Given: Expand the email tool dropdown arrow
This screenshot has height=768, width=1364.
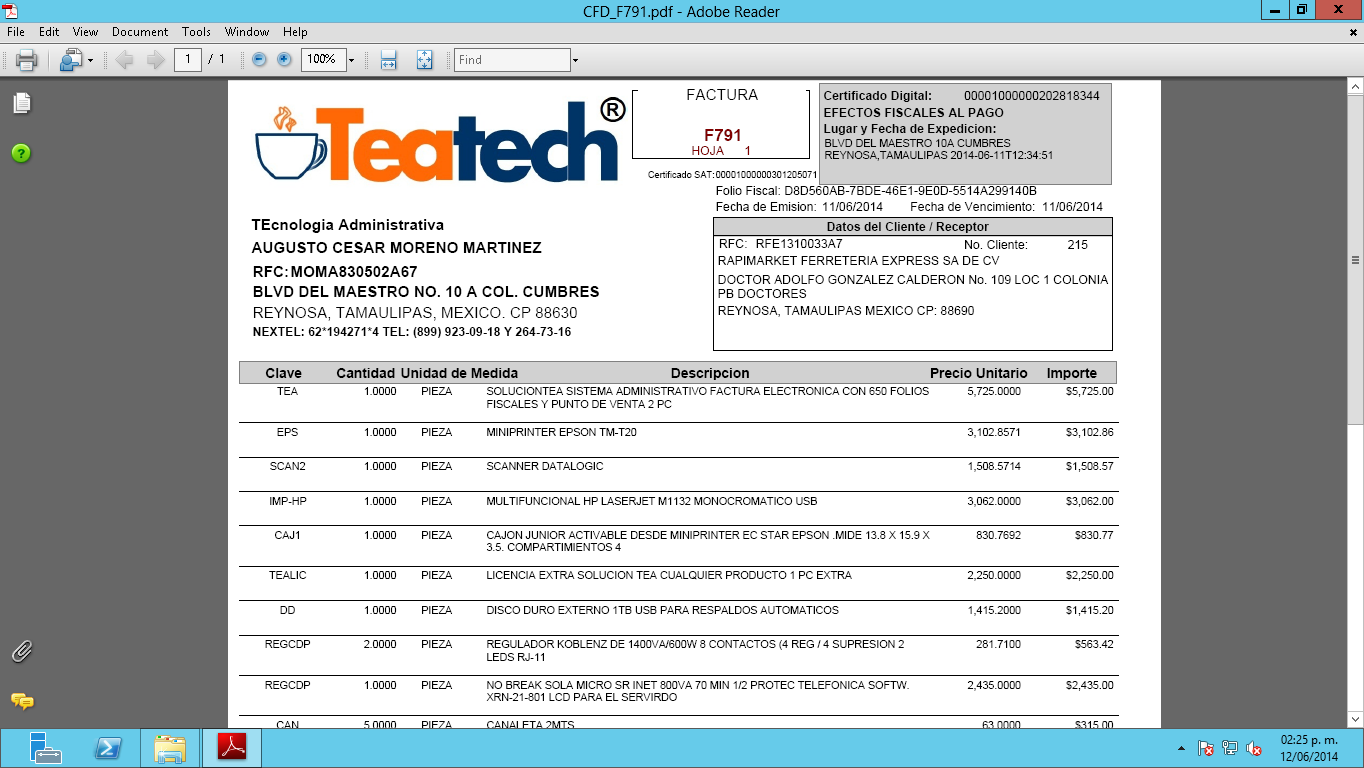Looking at the screenshot, I should click(x=91, y=59).
